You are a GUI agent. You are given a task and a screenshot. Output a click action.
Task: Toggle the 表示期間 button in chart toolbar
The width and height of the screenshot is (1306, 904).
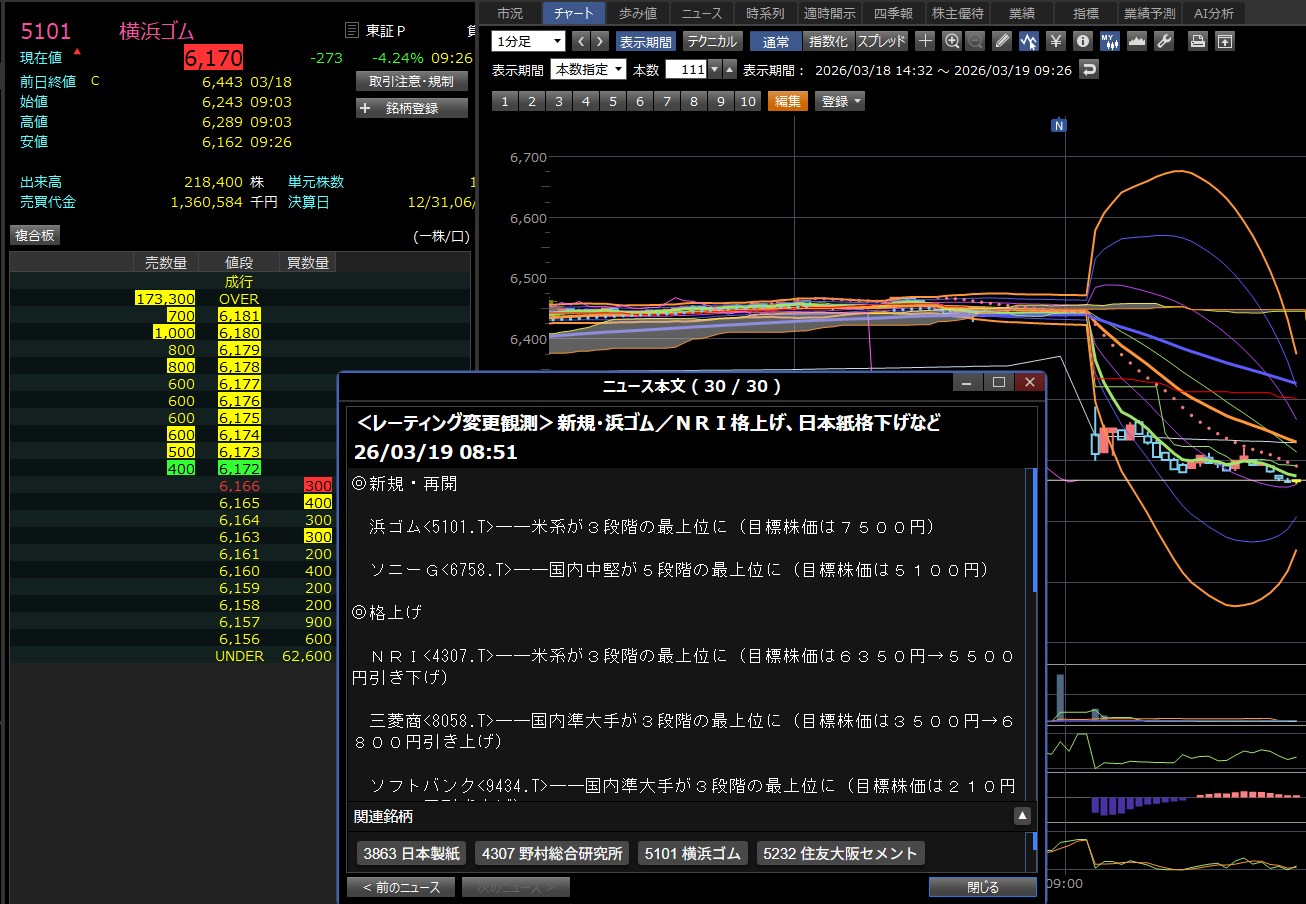click(x=645, y=41)
